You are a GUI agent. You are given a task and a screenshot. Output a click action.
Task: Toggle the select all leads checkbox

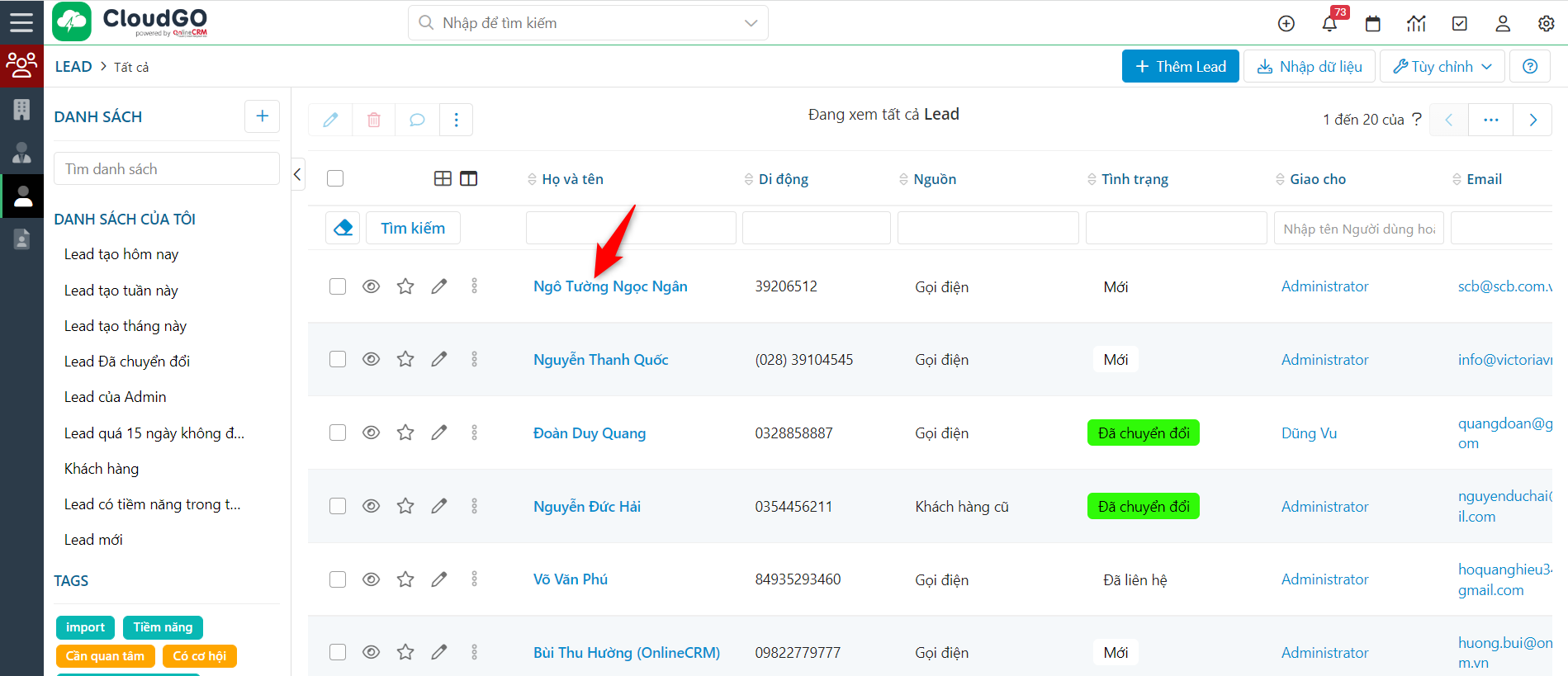[335, 178]
